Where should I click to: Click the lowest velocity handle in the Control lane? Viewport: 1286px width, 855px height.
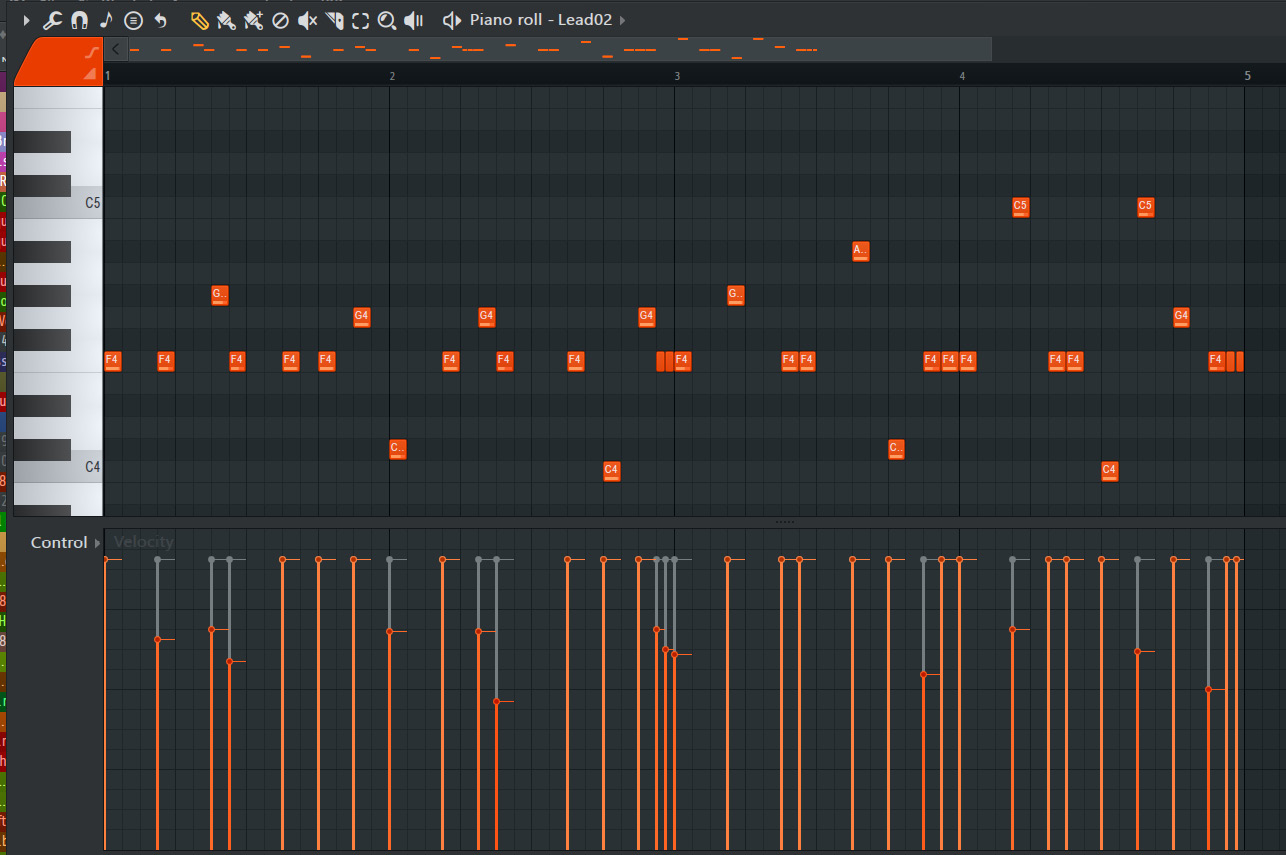496,701
